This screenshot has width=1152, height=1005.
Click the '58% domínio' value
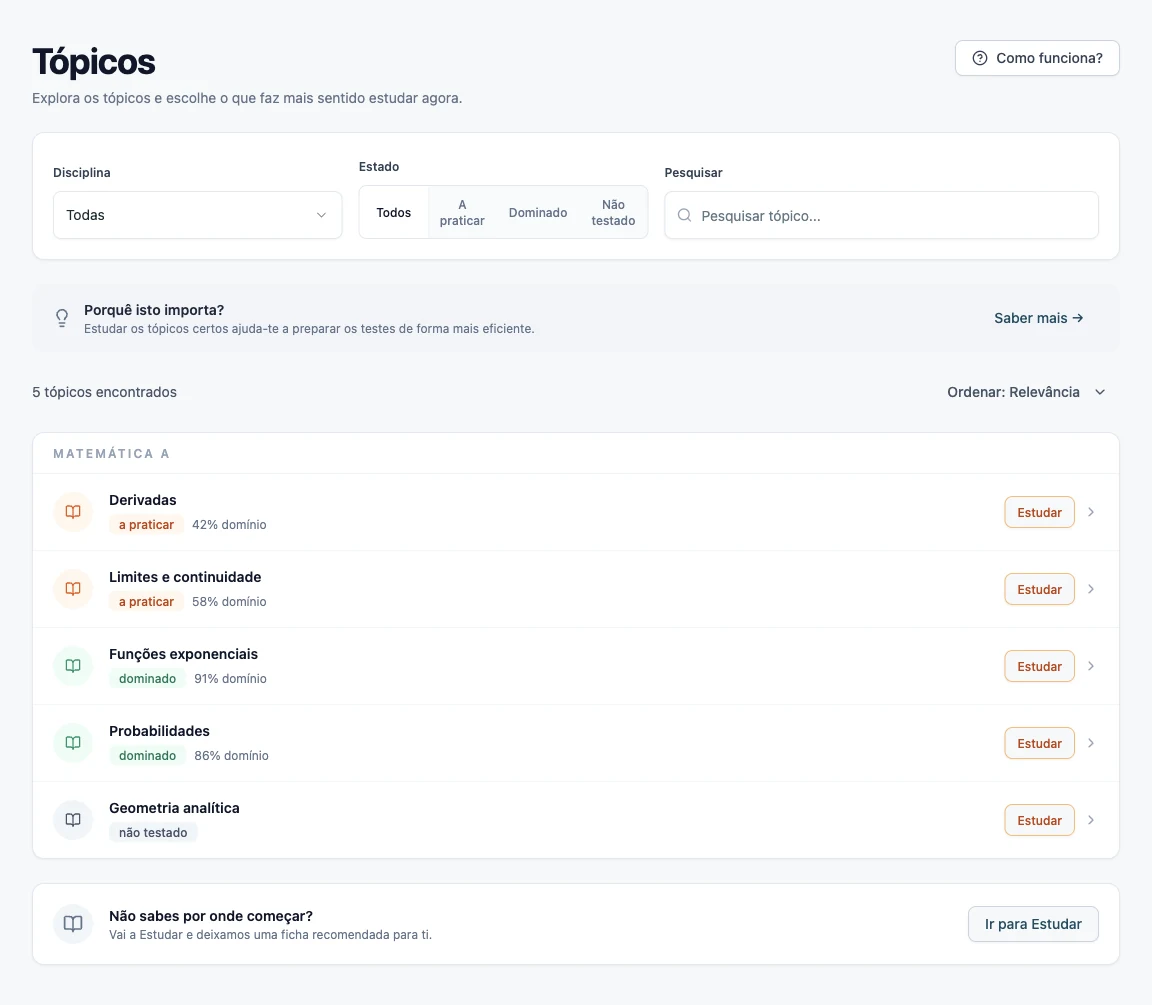(x=229, y=602)
